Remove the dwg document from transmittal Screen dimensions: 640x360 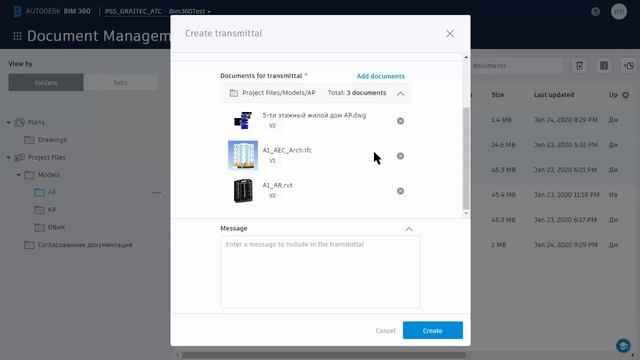[400, 121]
